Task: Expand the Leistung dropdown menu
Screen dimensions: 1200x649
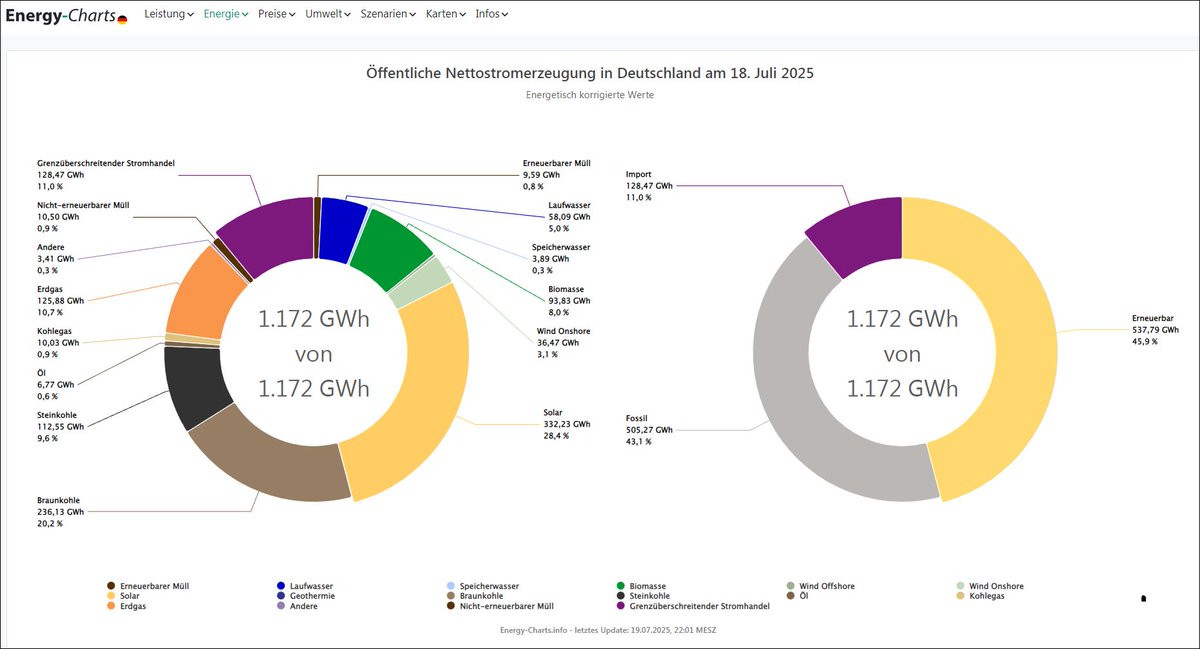Action: [x=168, y=14]
